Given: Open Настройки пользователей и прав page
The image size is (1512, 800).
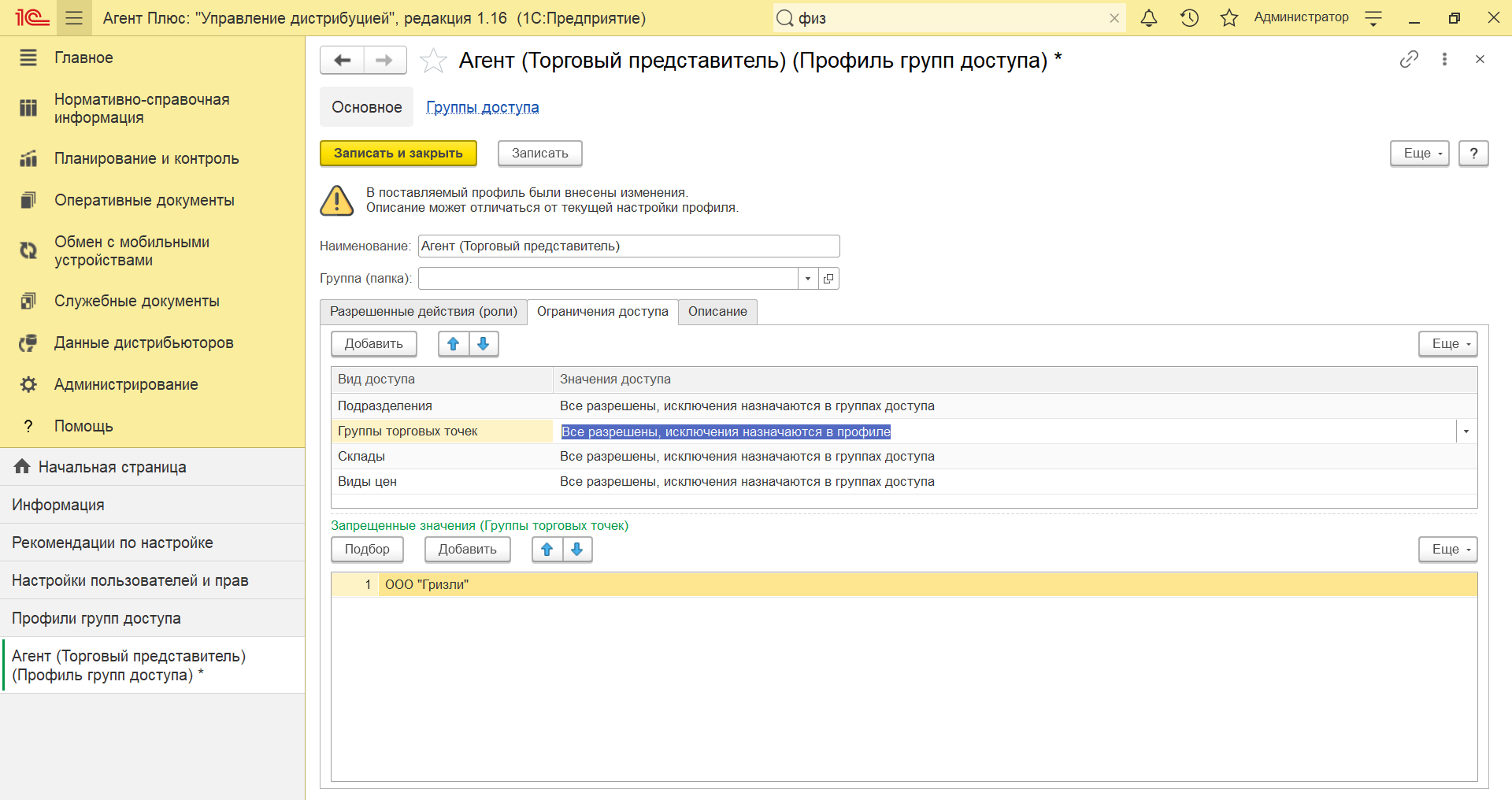Looking at the screenshot, I should [152, 580].
